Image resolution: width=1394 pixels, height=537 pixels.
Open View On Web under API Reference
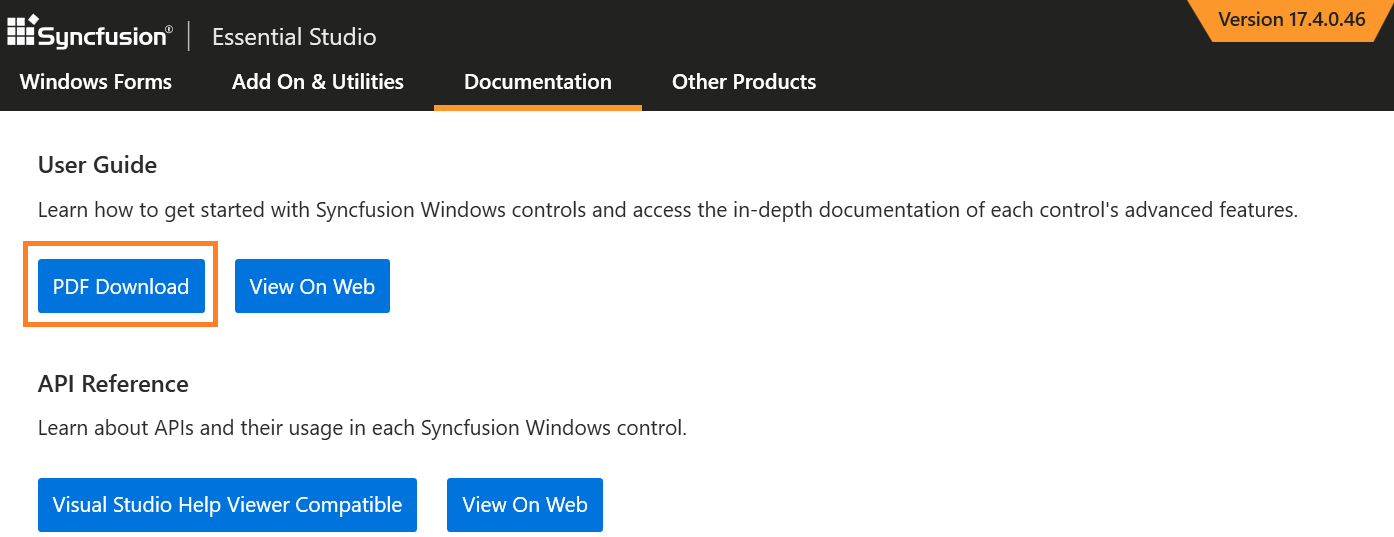tap(525, 505)
